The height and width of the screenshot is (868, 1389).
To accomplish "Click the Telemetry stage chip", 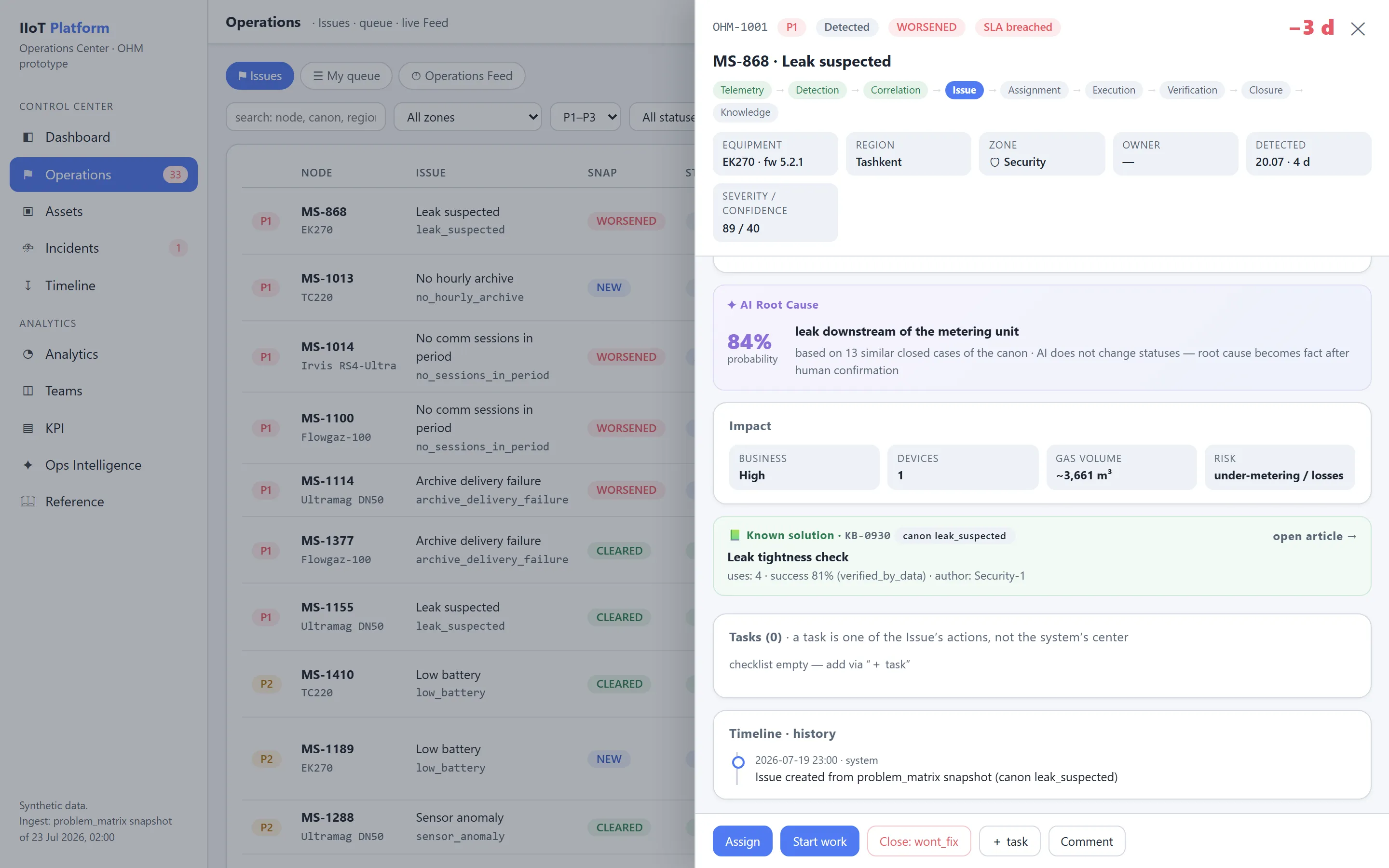I will tap(742, 90).
